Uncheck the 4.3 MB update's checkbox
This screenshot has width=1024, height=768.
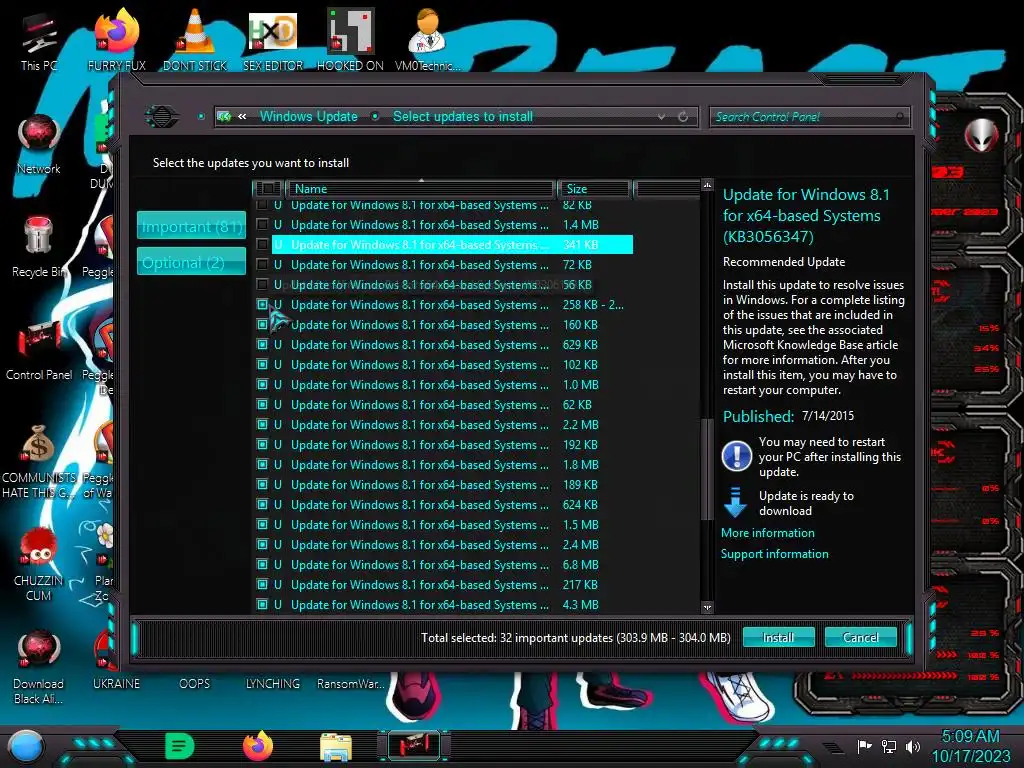pyautogui.click(x=262, y=605)
